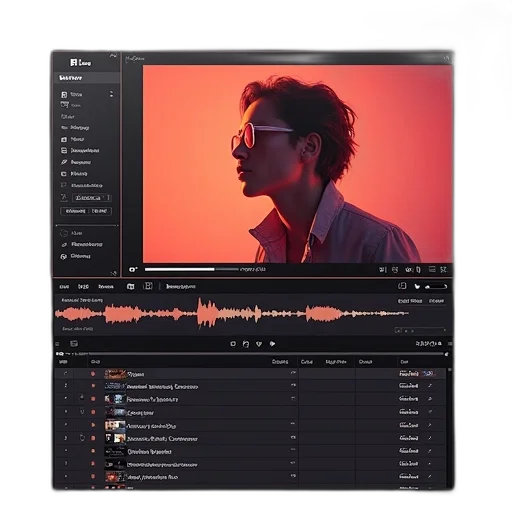The width and height of the screenshot is (512, 512).
Task: Click the camera icon left of preview progress bar
Action: click(133, 269)
